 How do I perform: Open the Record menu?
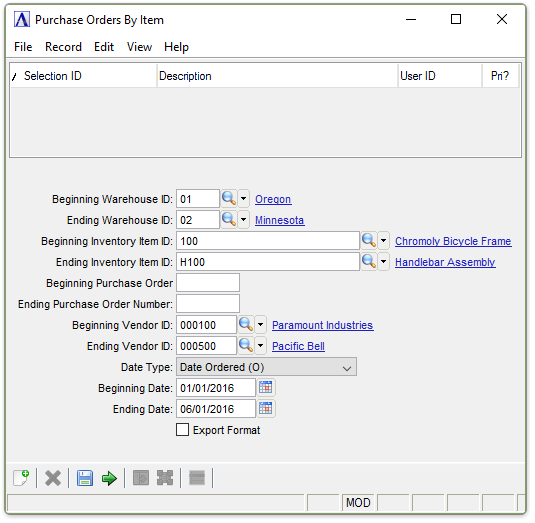tap(63, 47)
